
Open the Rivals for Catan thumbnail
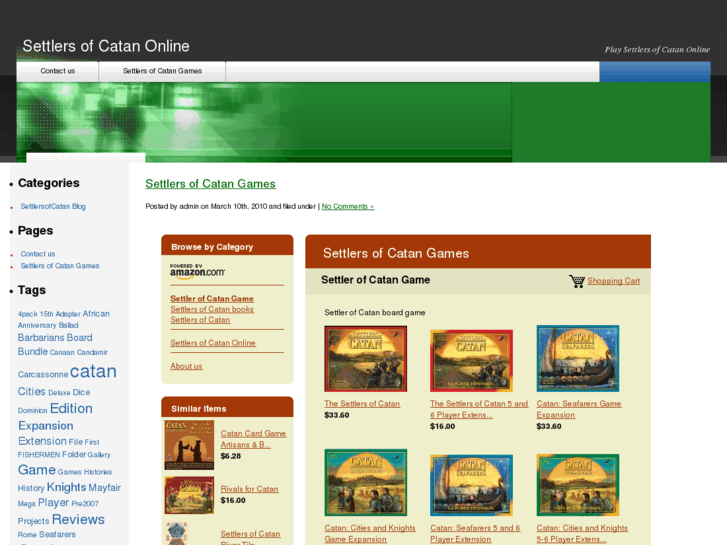pos(189,495)
